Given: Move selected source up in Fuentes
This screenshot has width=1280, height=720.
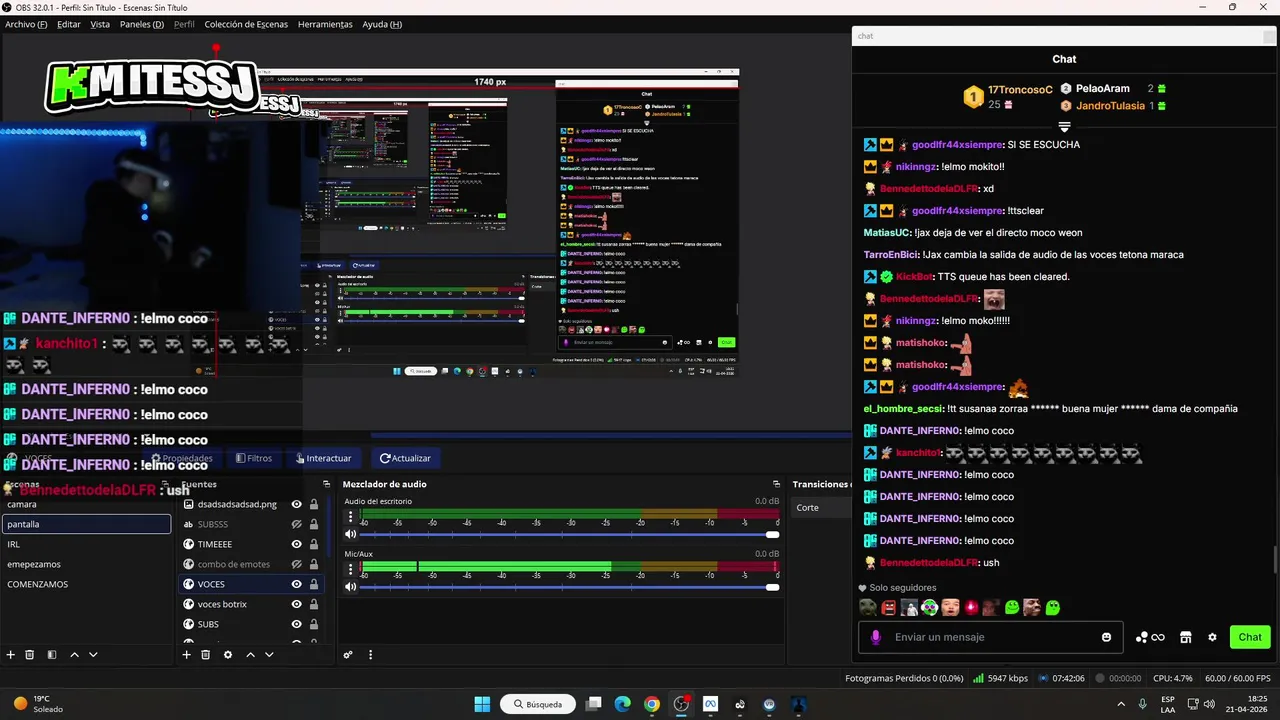Looking at the screenshot, I should pyautogui.click(x=250, y=655).
